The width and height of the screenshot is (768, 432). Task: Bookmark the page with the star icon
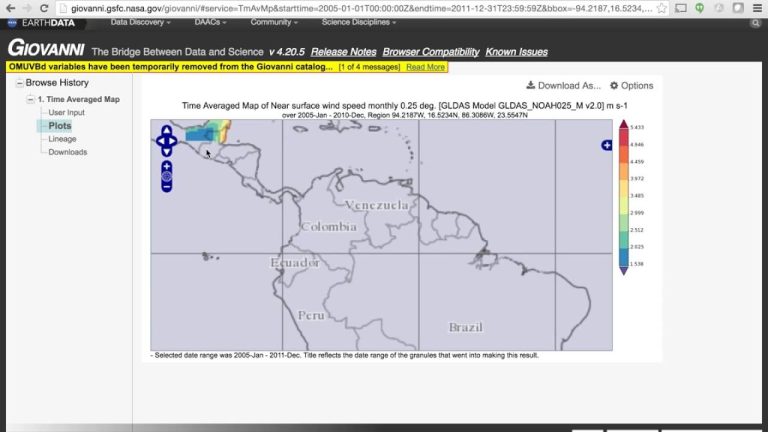coord(662,8)
